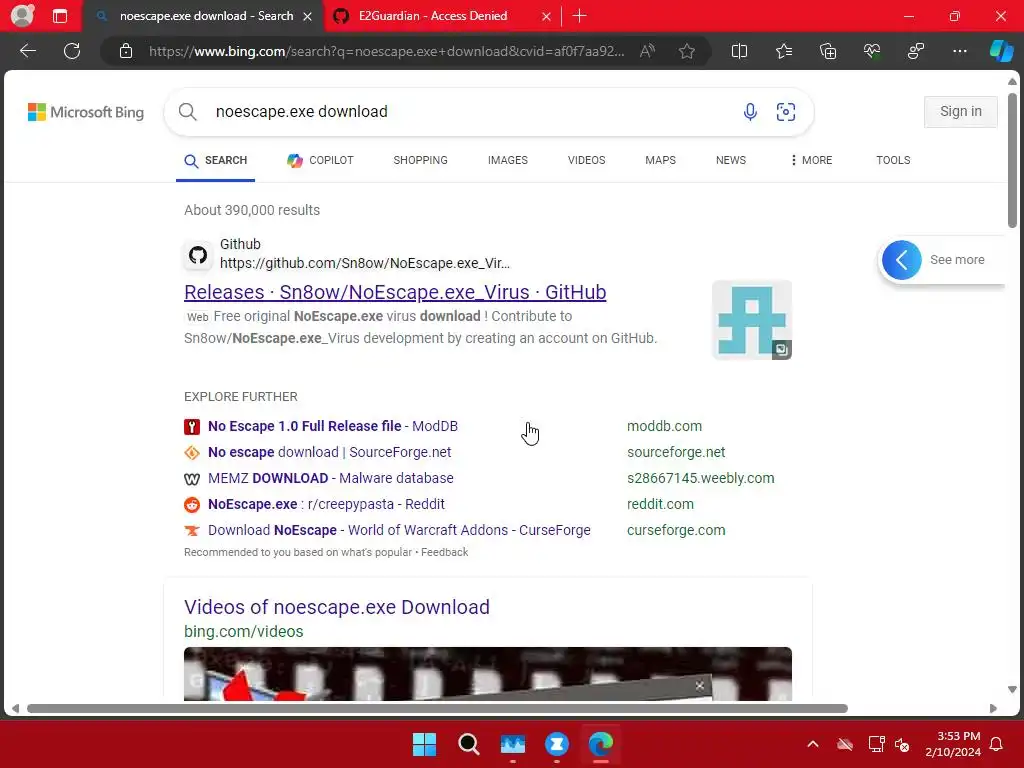Open split screen view
Screen dimensions: 1024x768
[x=739, y=51]
